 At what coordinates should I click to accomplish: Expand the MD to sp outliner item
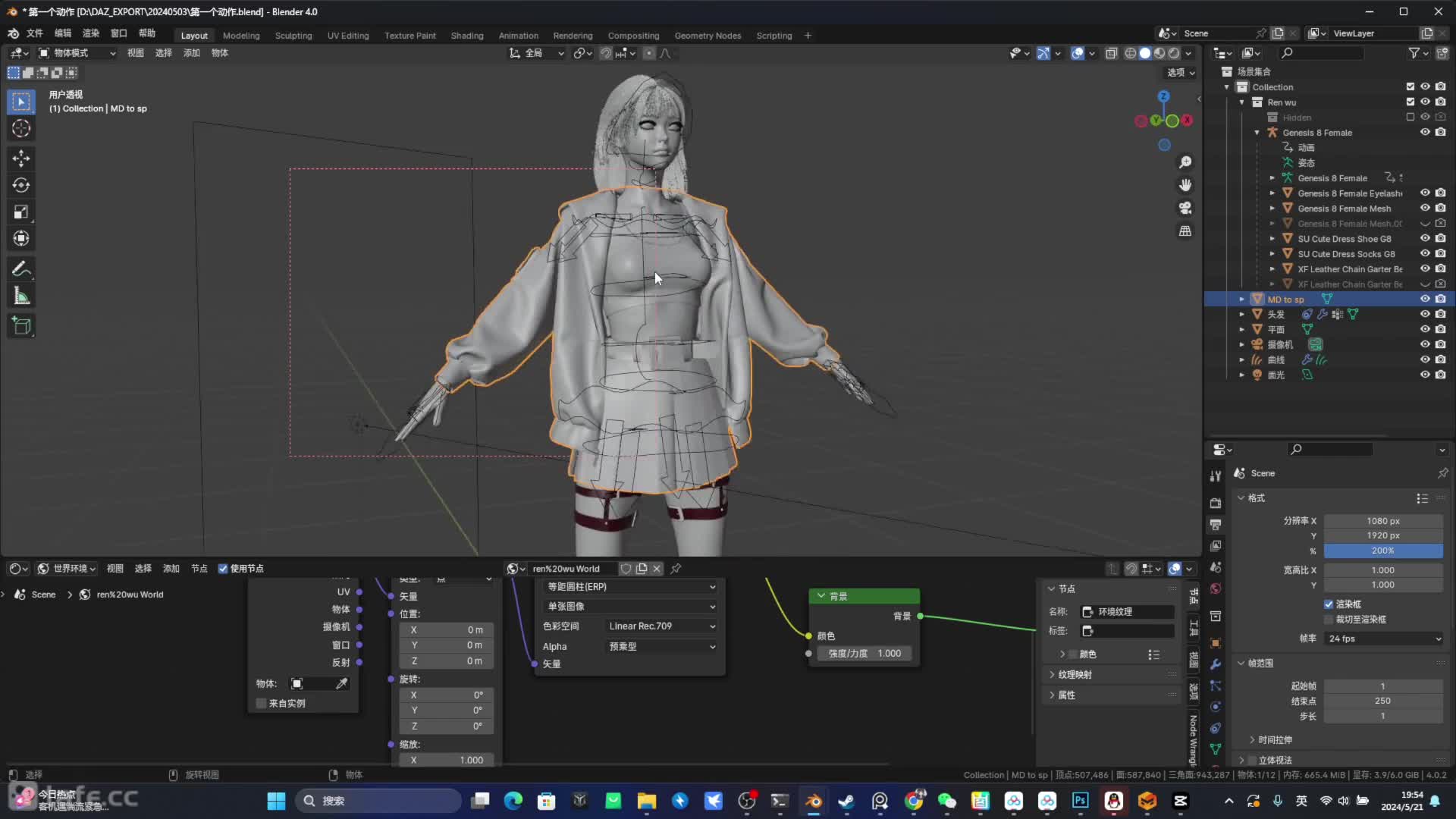coord(1242,300)
